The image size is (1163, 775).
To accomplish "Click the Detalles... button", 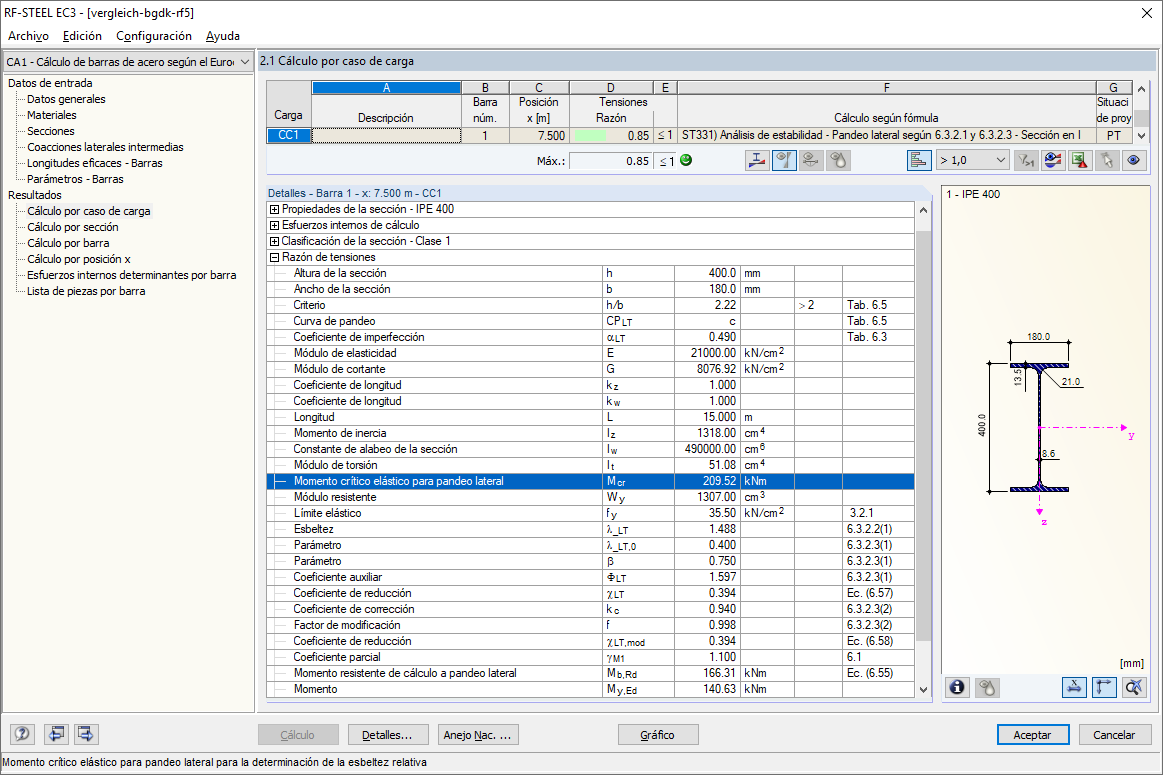I will [387, 735].
